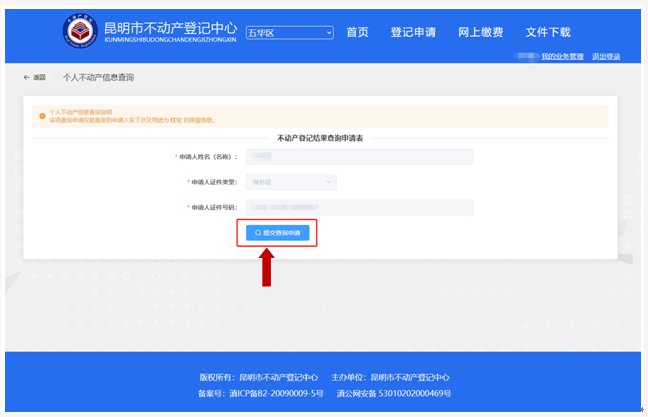Click the footer 主办单位 text

pyautogui.click(x=390, y=377)
